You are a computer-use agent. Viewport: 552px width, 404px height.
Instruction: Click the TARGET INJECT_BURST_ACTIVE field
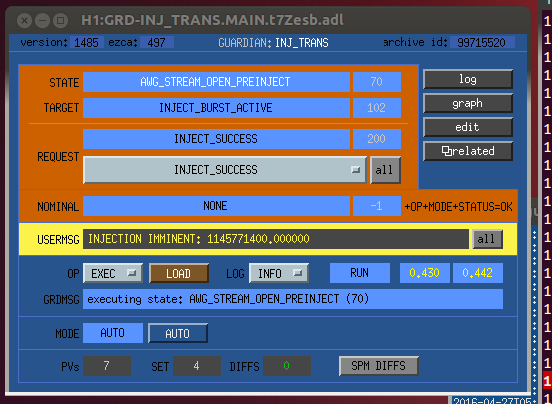[x=216, y=108]
